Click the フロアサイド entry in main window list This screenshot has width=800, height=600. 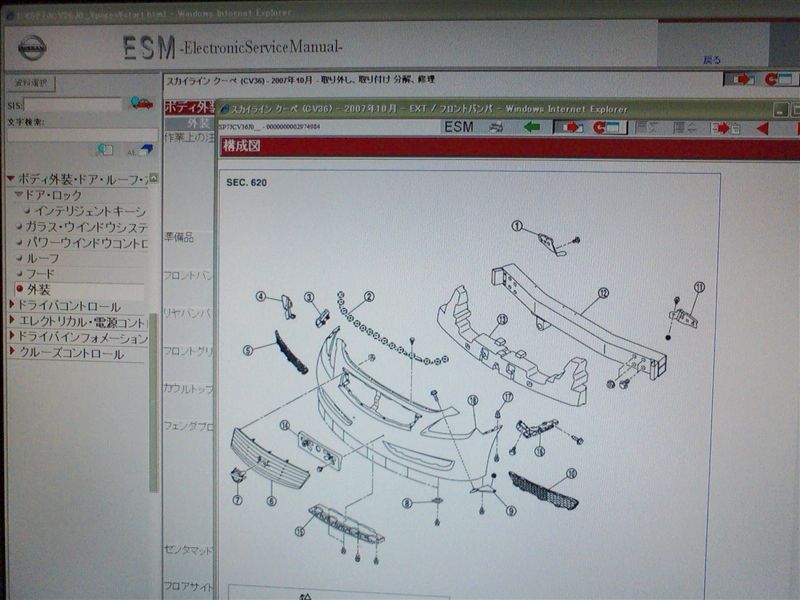(189, 587)
